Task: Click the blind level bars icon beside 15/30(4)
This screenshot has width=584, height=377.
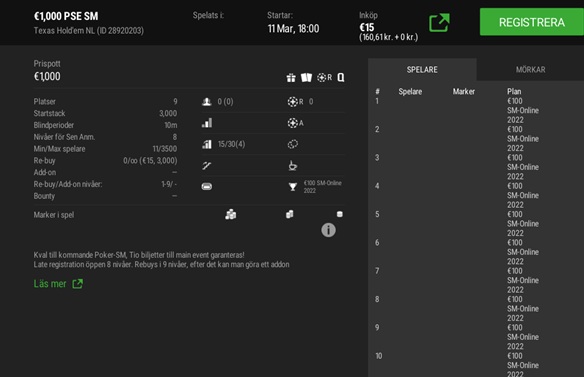Action: click(207, 144)
